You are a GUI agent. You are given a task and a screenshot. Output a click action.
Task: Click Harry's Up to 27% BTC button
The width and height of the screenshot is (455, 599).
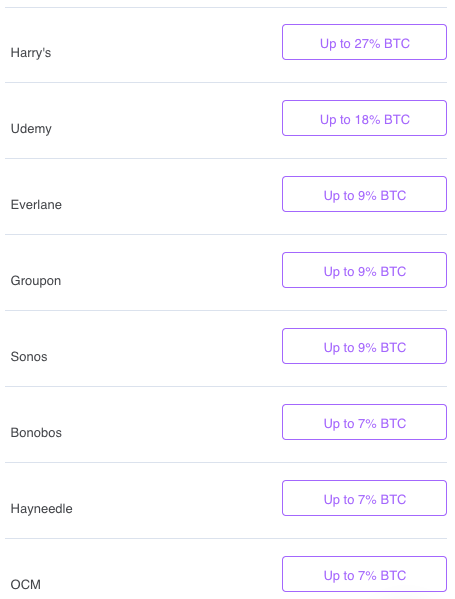[x=364, y=42]
